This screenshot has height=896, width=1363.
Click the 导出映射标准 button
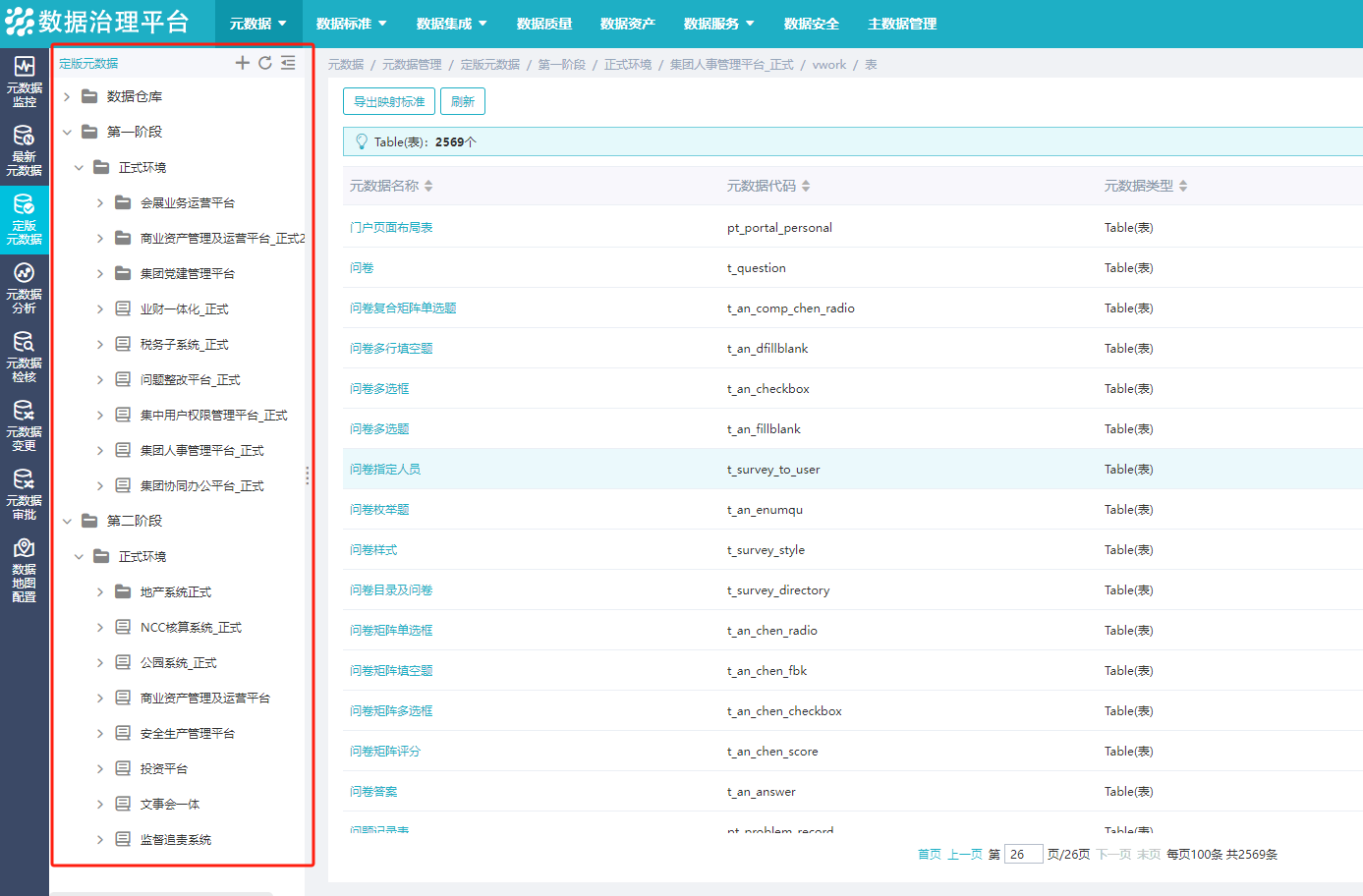[389, 101]
